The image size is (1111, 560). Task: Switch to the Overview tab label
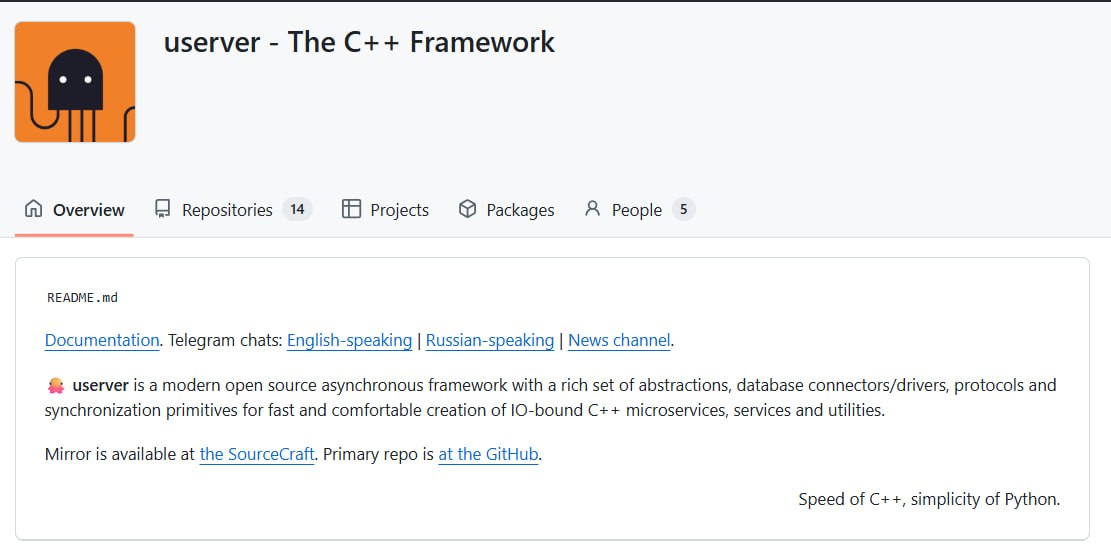pyautogui.click(x=89, y=210)
